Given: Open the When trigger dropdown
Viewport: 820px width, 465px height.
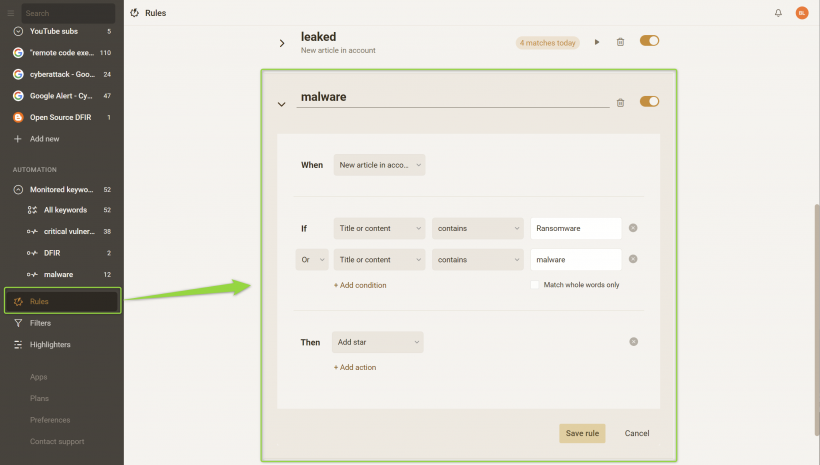Looking at the screenshot, I should (379, 165).
